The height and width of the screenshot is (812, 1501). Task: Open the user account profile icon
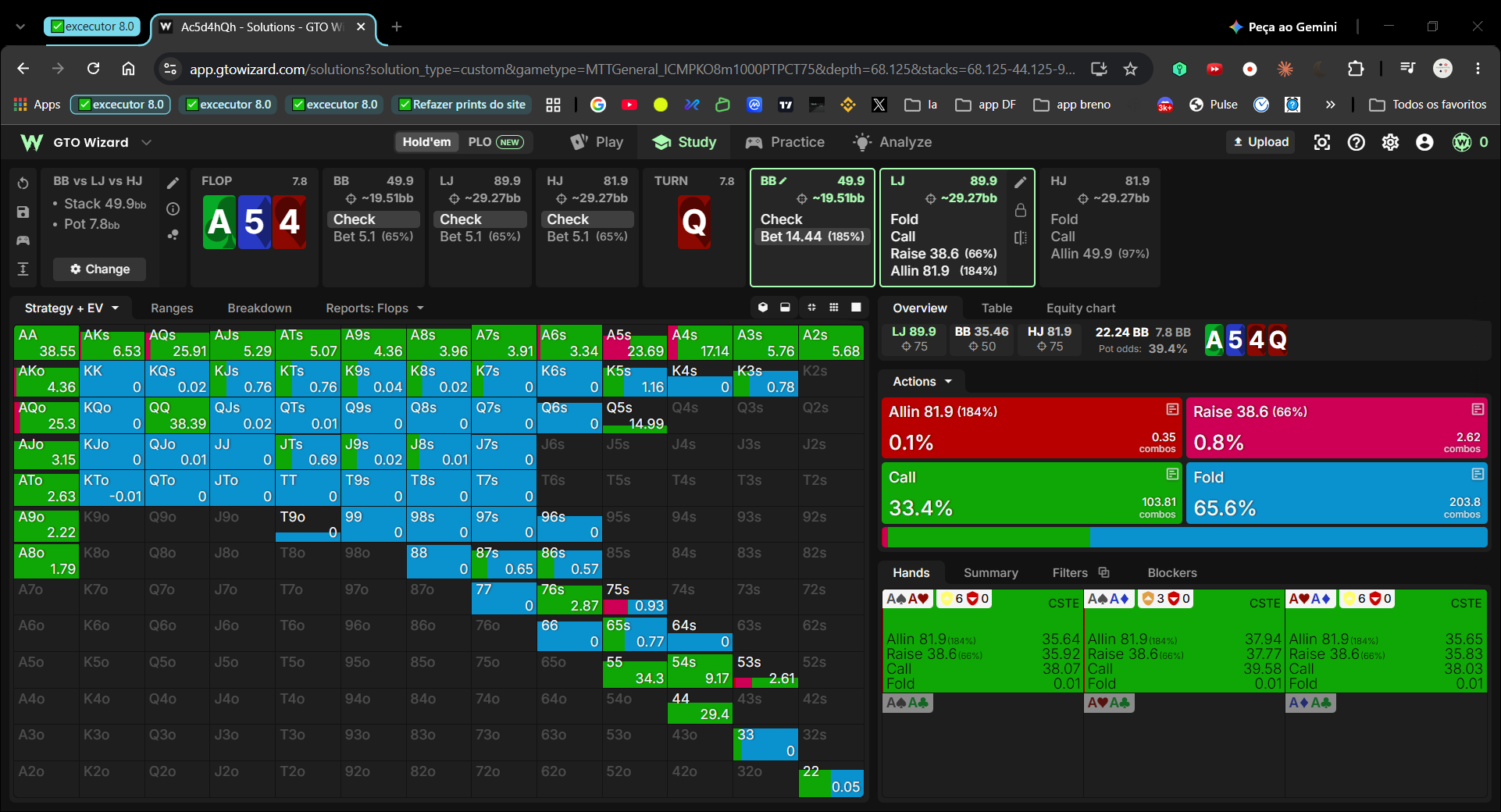point(1425,142)
